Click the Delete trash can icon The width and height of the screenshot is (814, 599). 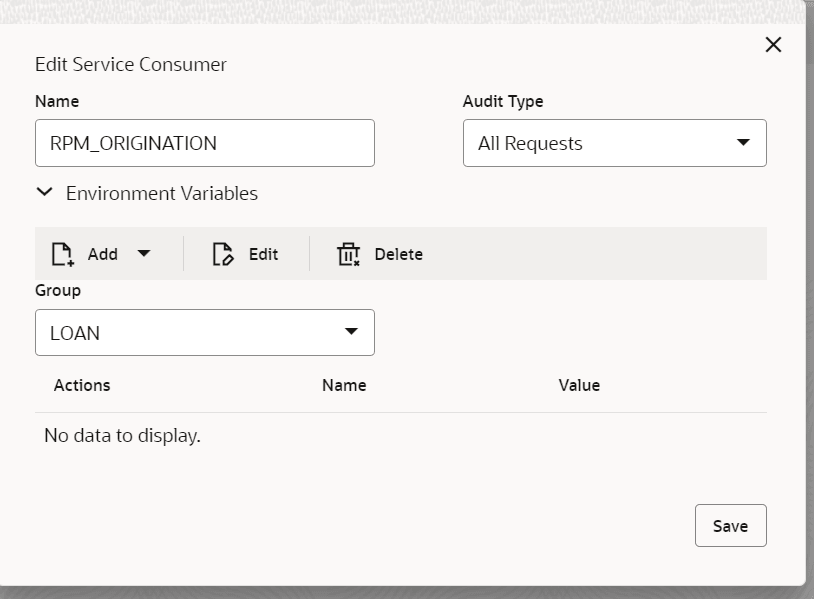(348, 254)
